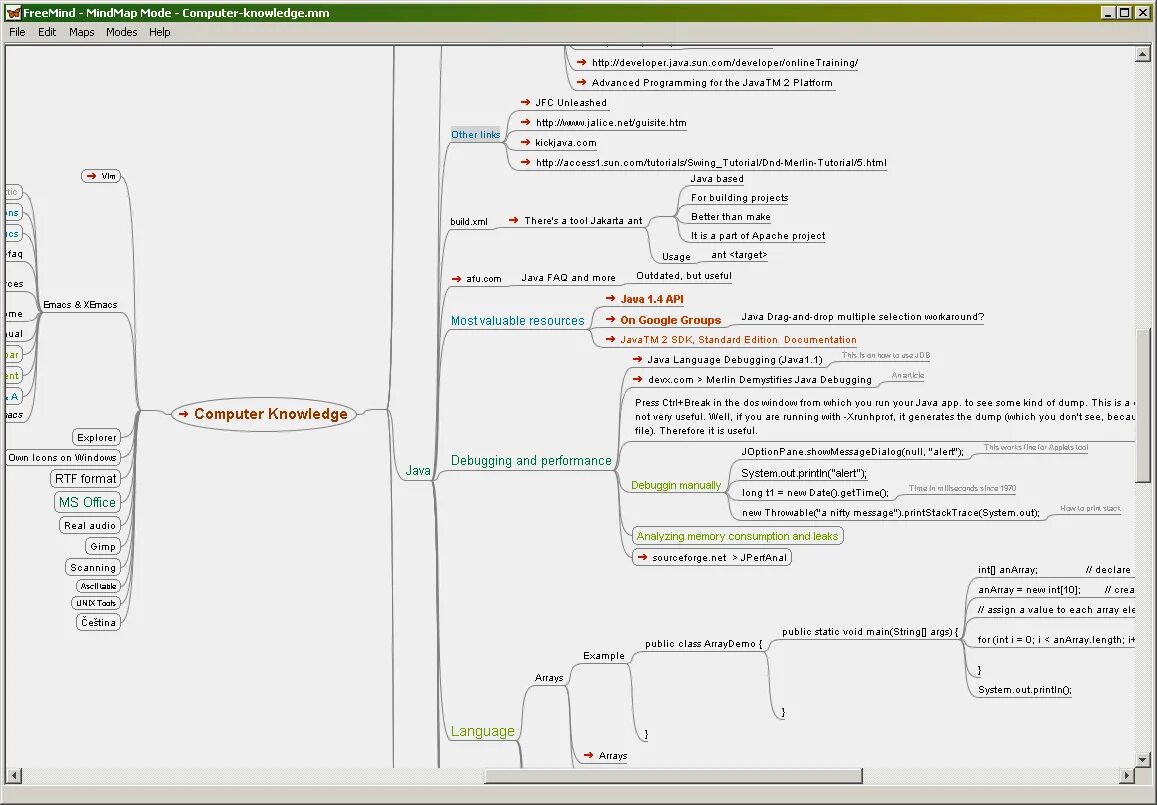Viewport: 1157px width, 805px height.
Task: Select the Real audio node
Action: 89,525
